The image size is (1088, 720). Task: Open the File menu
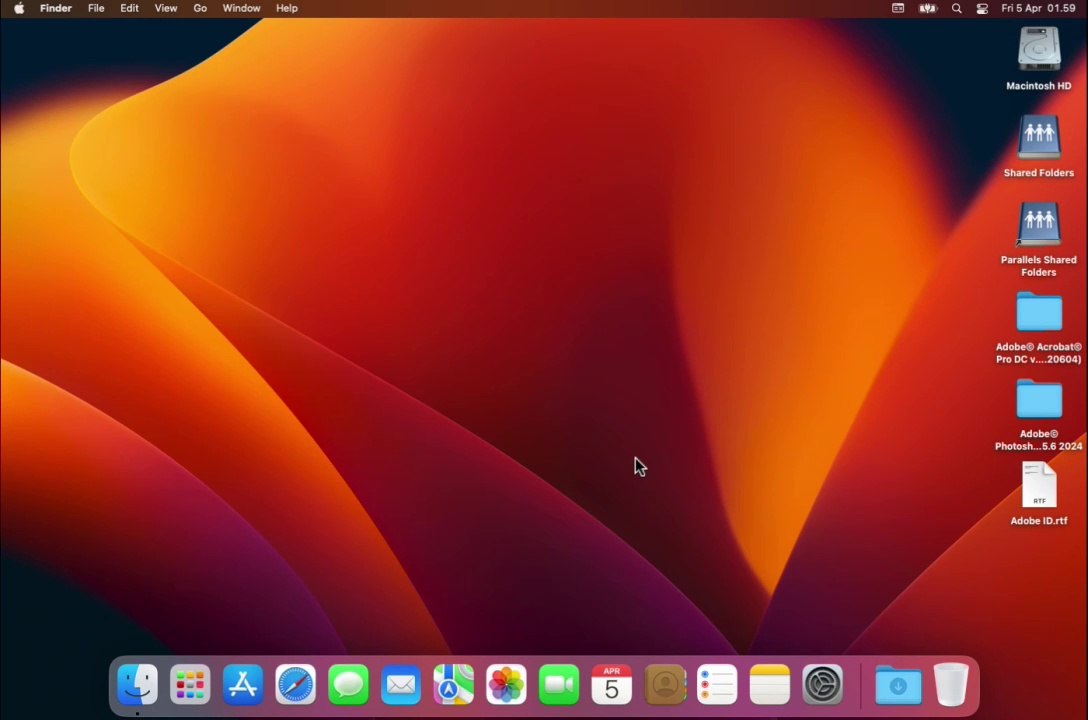click(x=96, y=8)
